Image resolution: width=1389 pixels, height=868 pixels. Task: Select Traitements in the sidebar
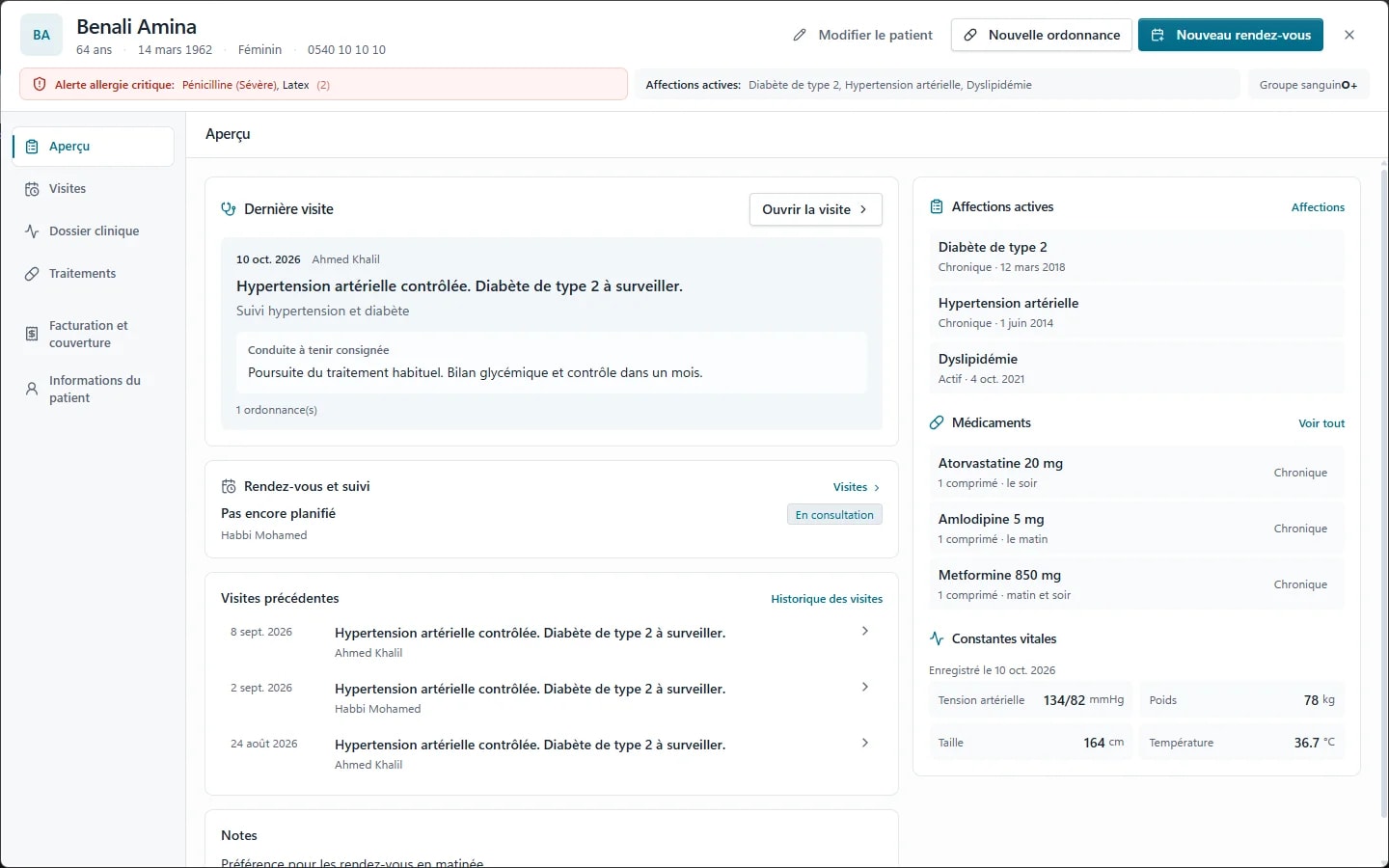(x=94, y=274)
